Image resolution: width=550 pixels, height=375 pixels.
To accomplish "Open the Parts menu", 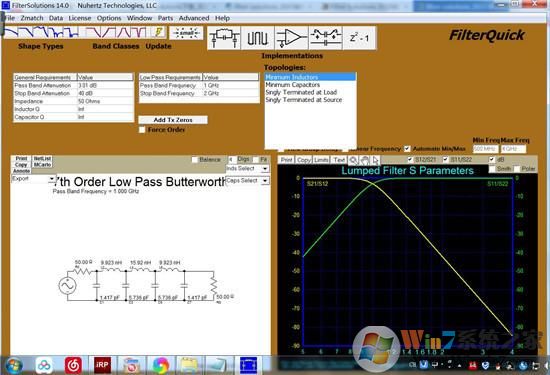I will click(x=165, y=18).
